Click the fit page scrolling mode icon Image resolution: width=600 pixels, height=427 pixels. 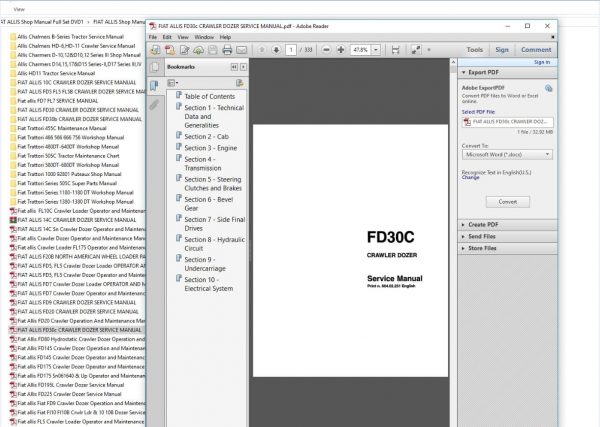pos(395,50)
